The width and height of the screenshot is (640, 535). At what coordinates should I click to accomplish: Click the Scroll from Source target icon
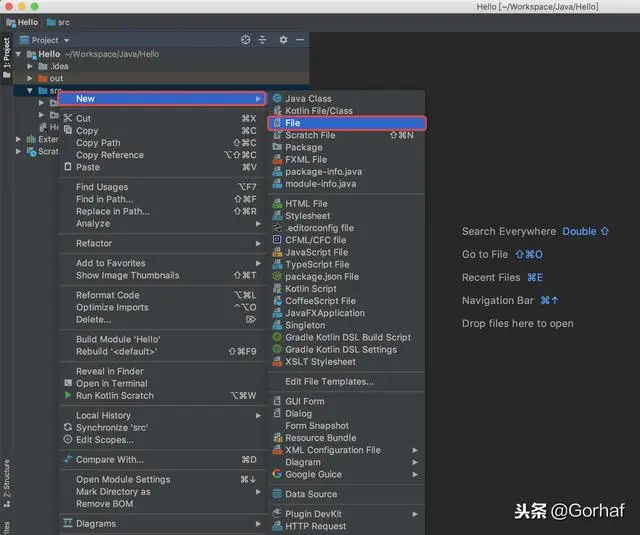(245, 40)
